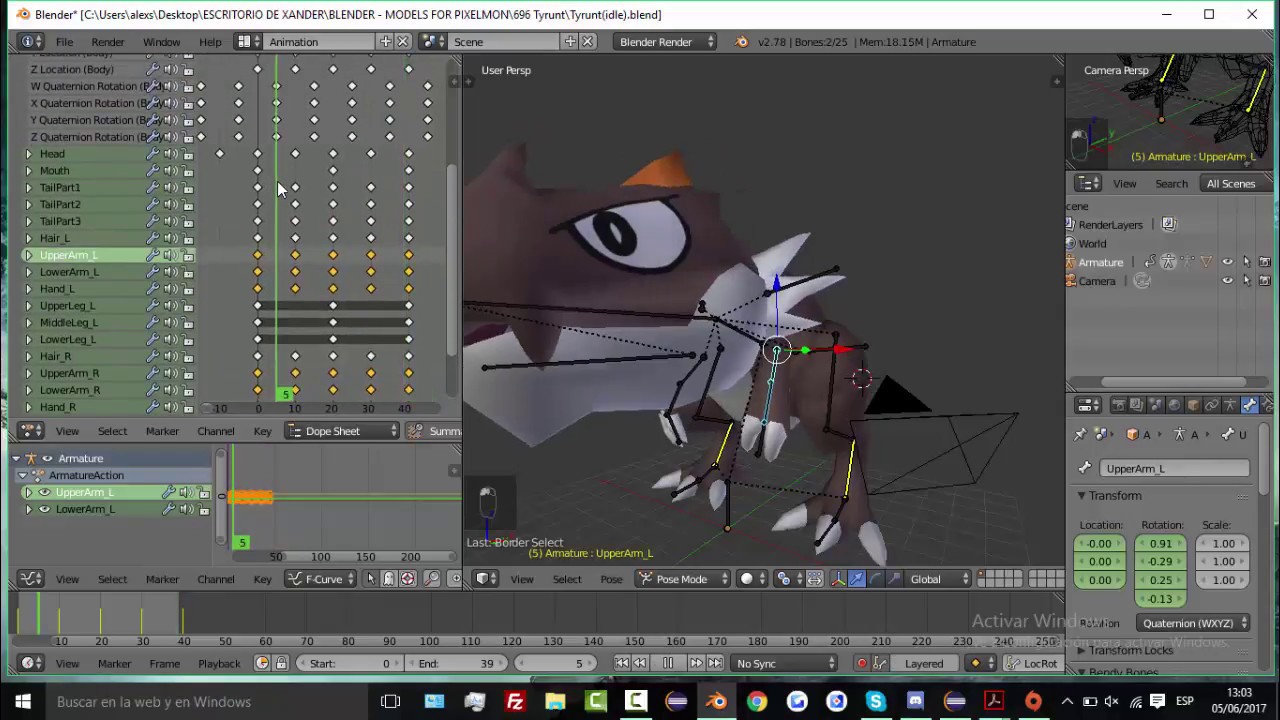Open the Marker menu in the timeline header
The image size is (1280, 720).
114,663
